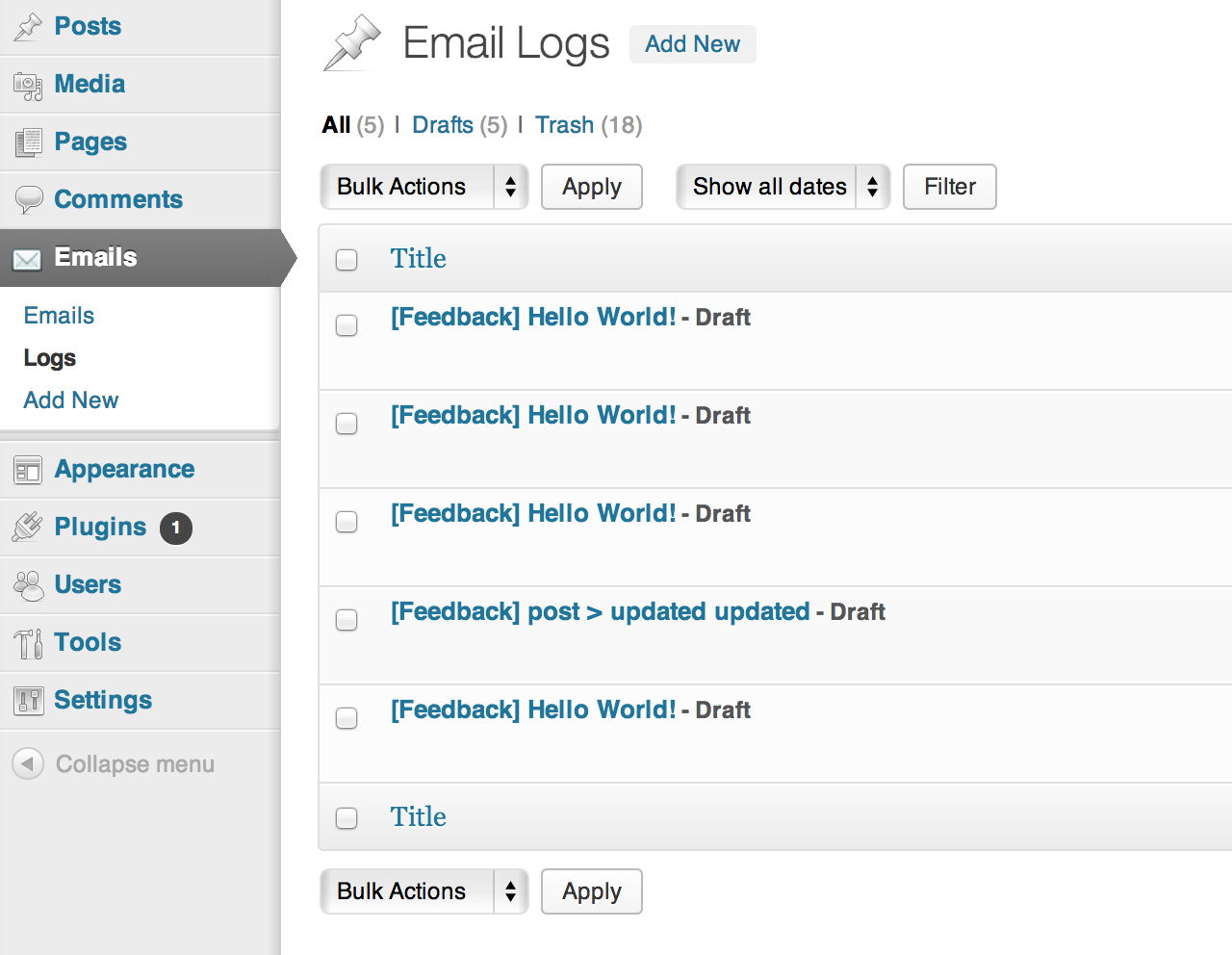Viewport: 1232px width, 955px height.
Task: Switch to the All filter view
Action: pos(336,125)
